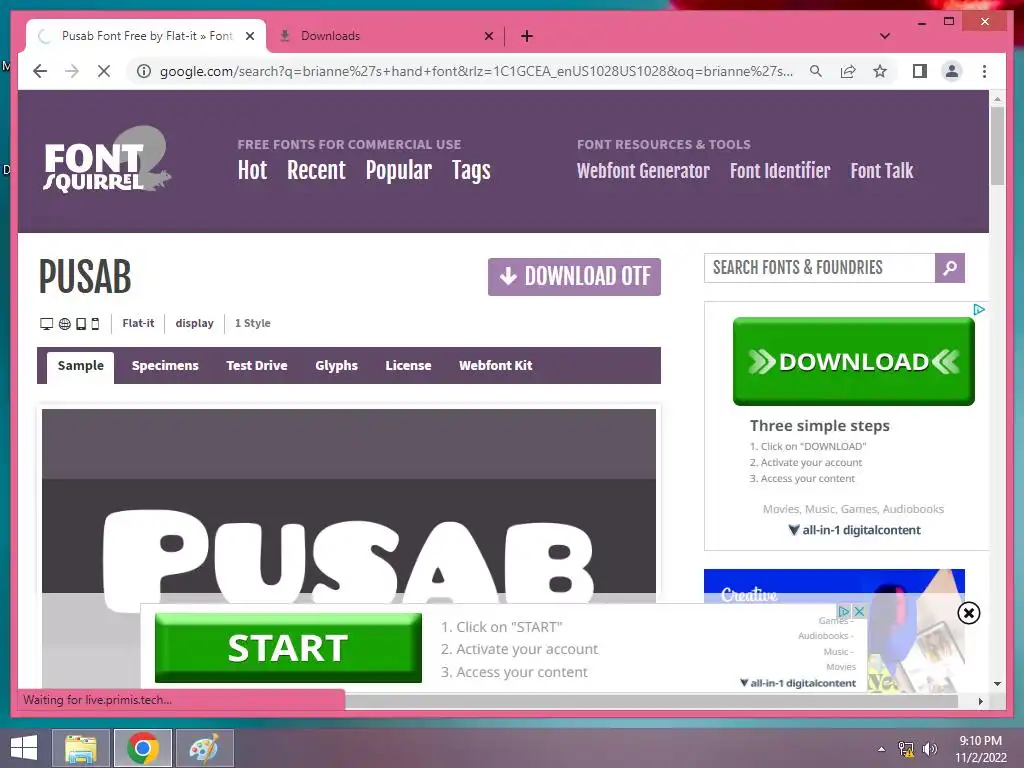Click the Chrome taskbar icon
The image size is (1024, 768).
[143, 748]
